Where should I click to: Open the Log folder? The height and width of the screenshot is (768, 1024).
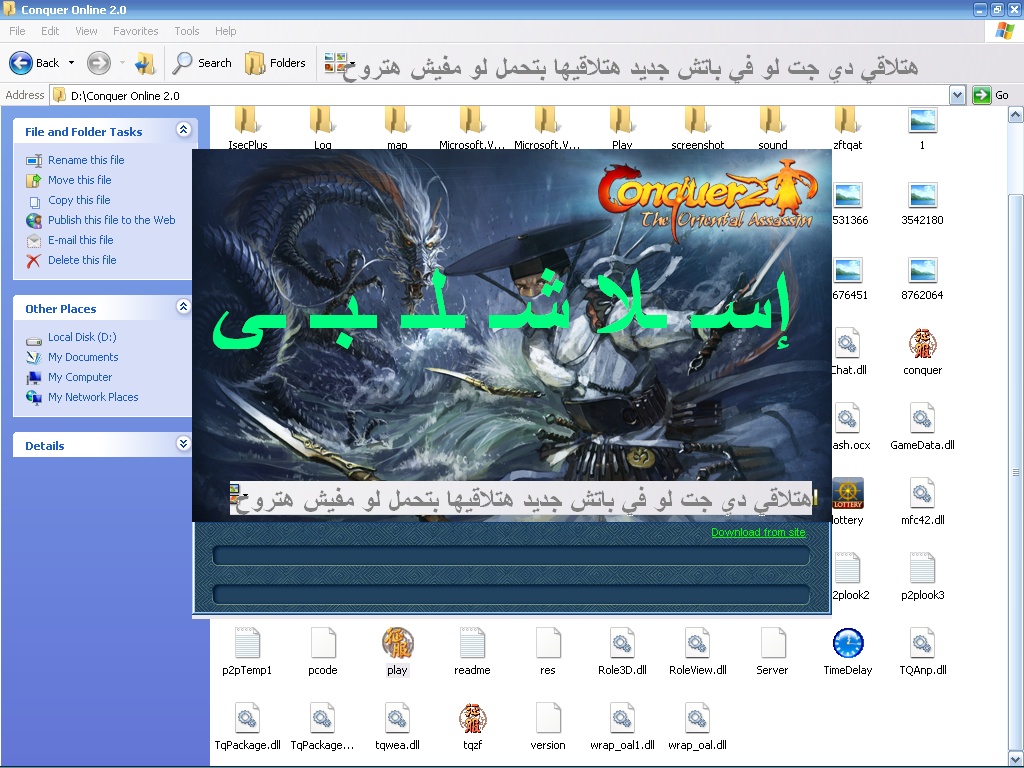[323, 127]
